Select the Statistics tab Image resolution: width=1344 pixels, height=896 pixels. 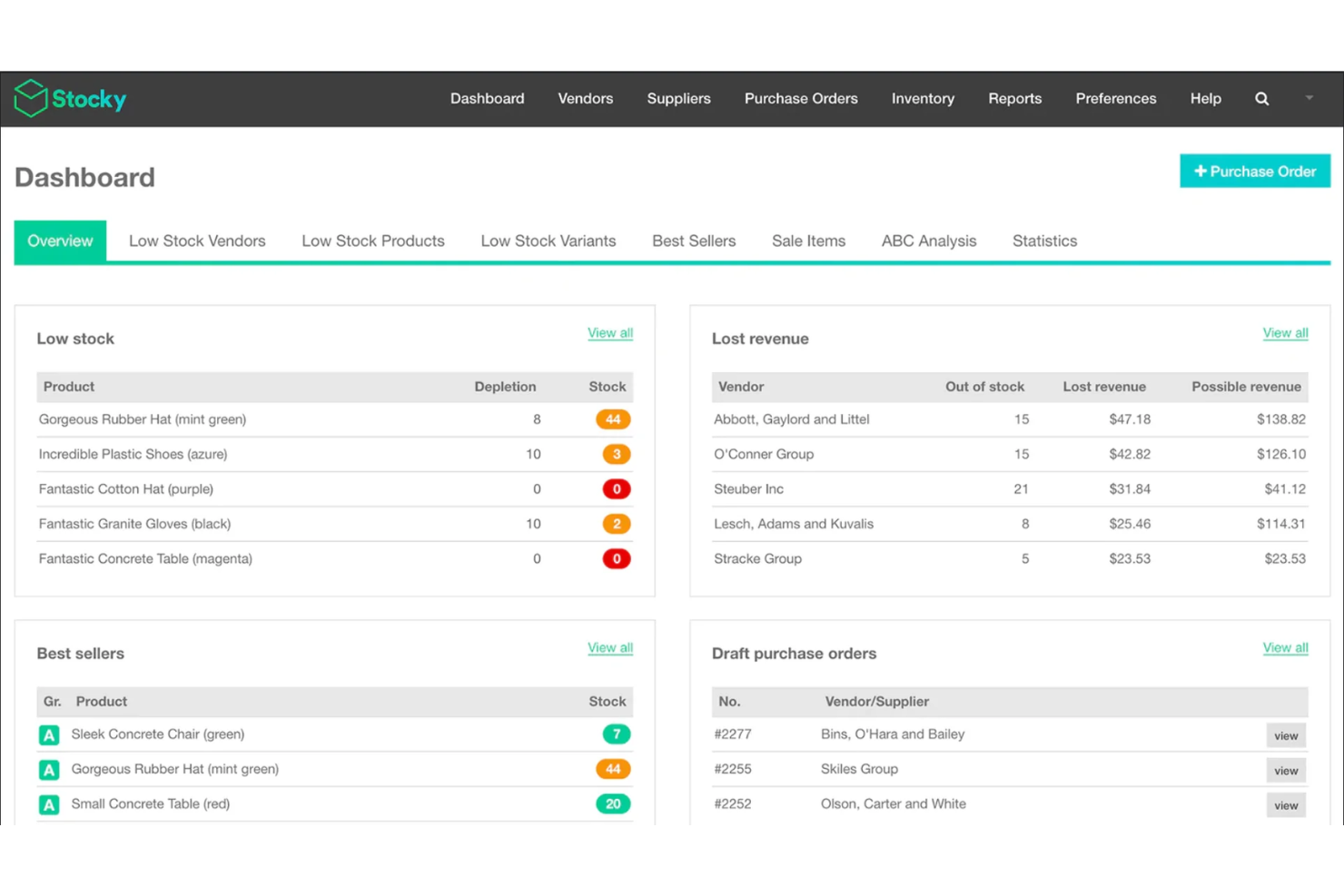pyautogui.click(x=1044, y=241)
